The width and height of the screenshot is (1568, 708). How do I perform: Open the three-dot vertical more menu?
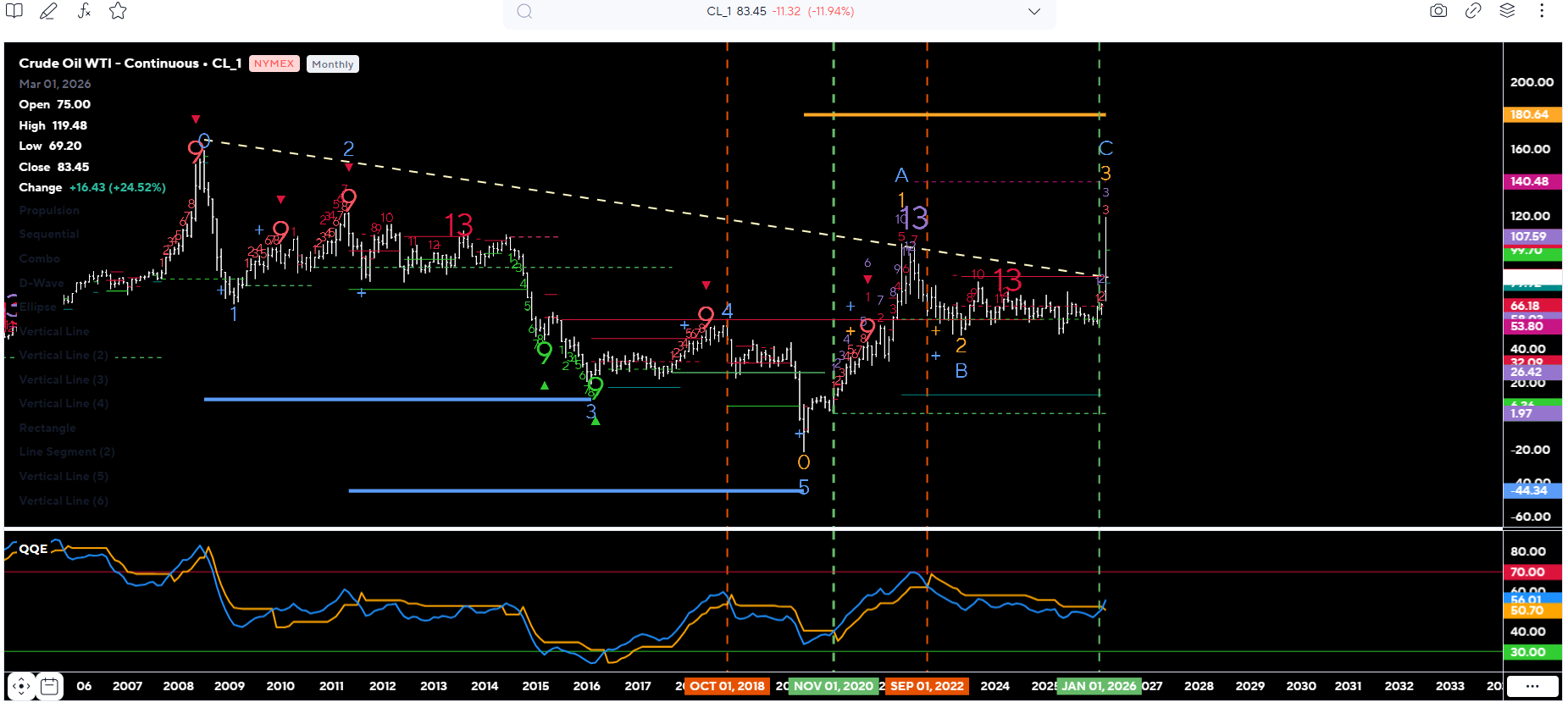tap(1542, 11)
